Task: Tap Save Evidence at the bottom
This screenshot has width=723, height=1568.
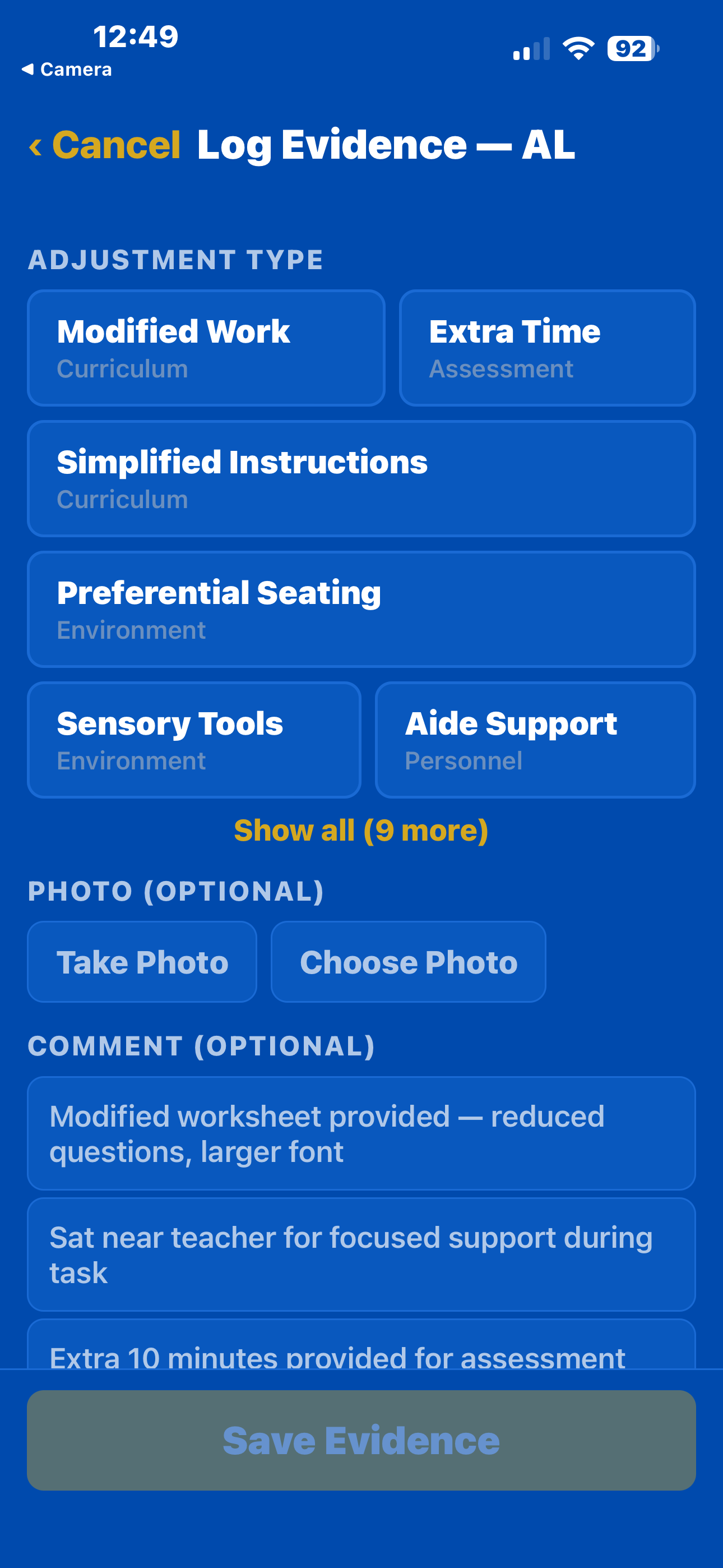Action: 361,1441
